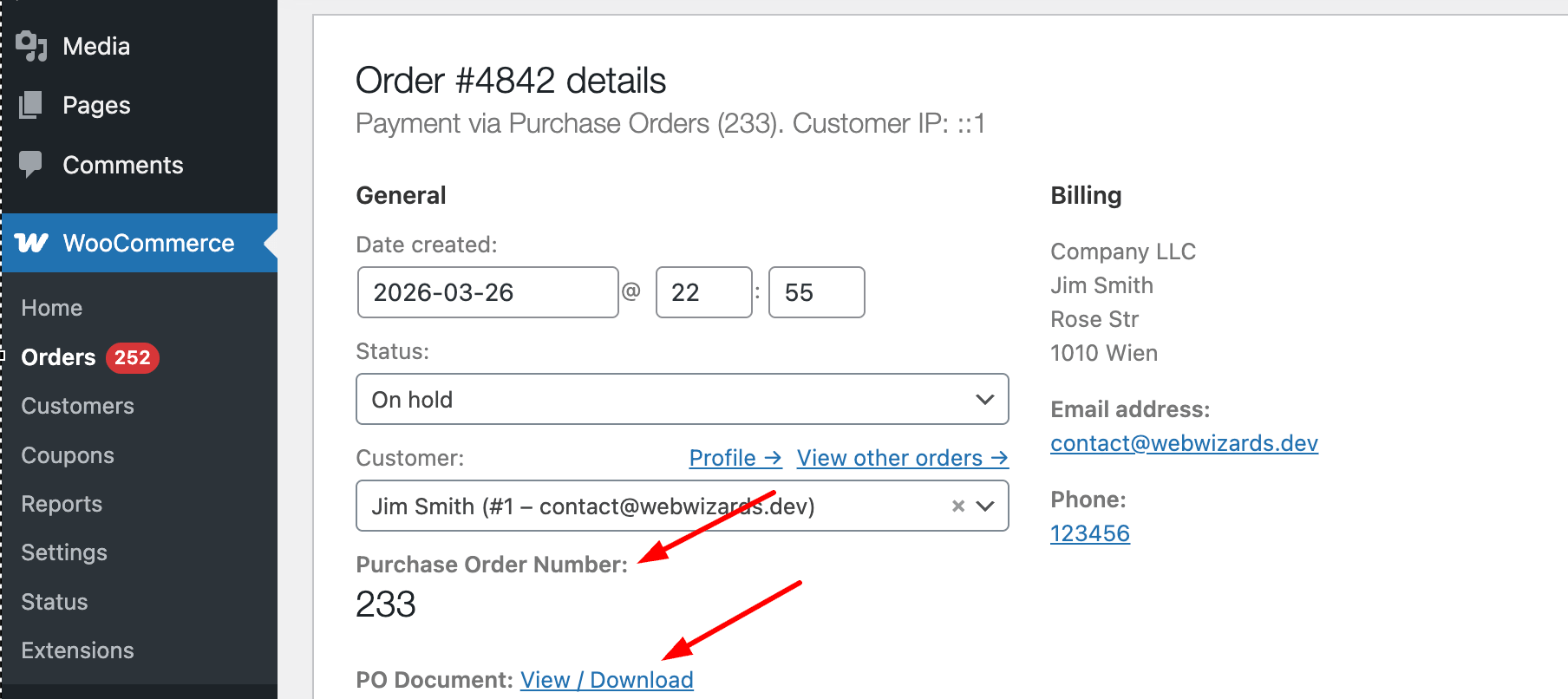The height and width of the screenshot is (699, 1568).
Task: Follow the customer Profile link
Action: tap(735, 458)
